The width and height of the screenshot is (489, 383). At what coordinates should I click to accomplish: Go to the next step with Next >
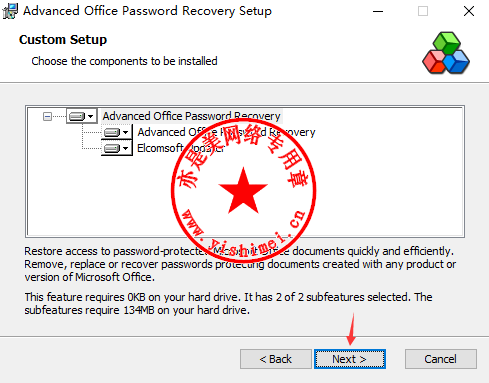(x=350, y=359)
